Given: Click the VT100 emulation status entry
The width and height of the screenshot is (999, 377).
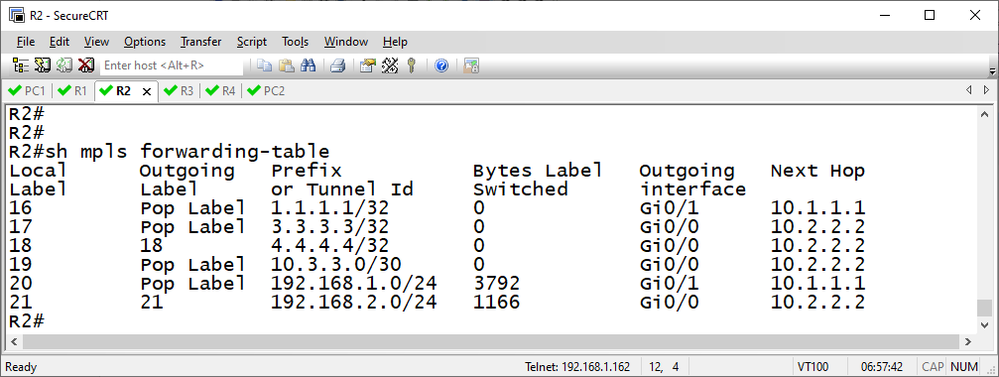Looking at the screenshot, I should 813,367.
